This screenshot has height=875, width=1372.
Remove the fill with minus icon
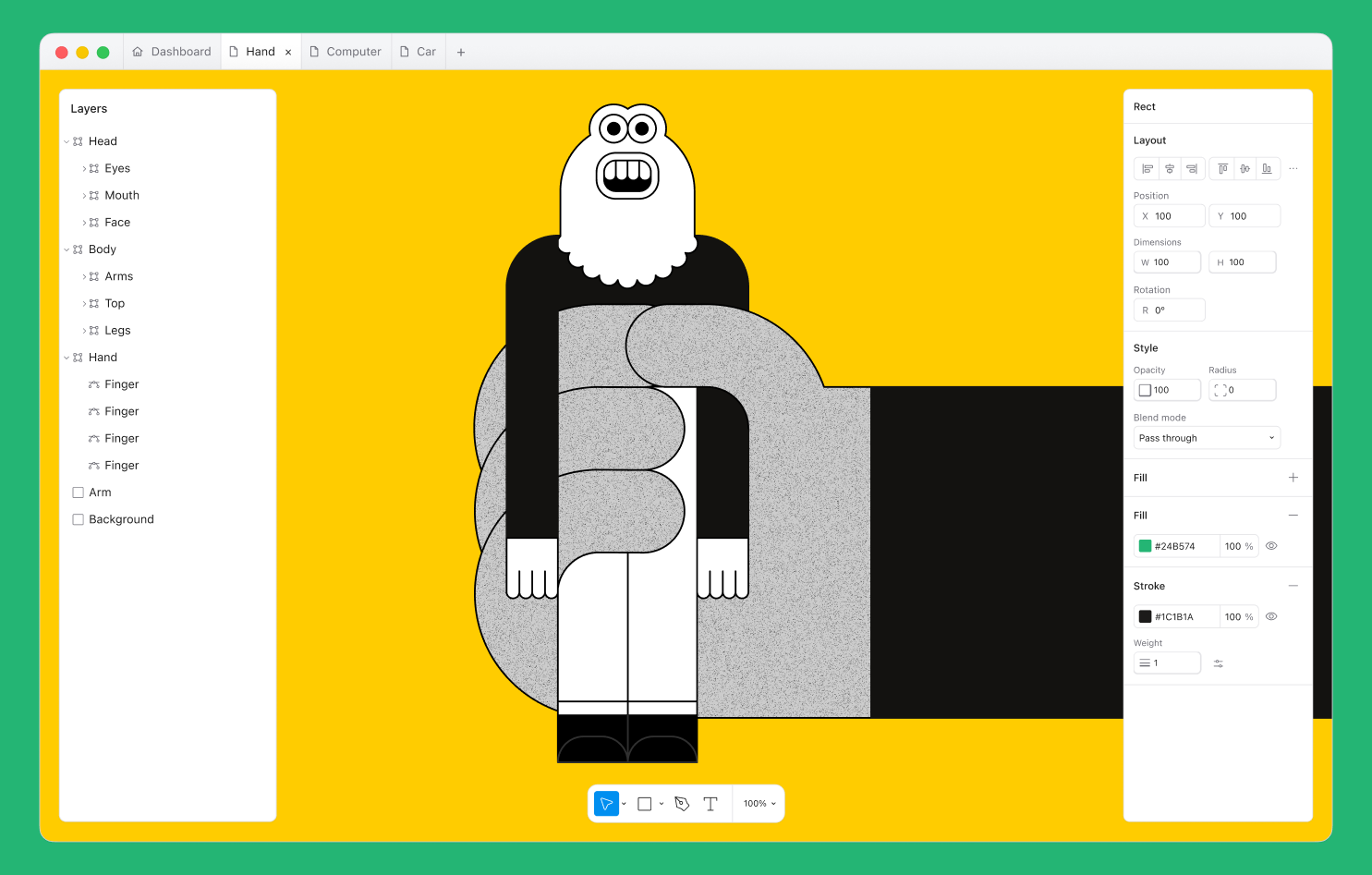pyautogui.click(x=1293, y=516)
